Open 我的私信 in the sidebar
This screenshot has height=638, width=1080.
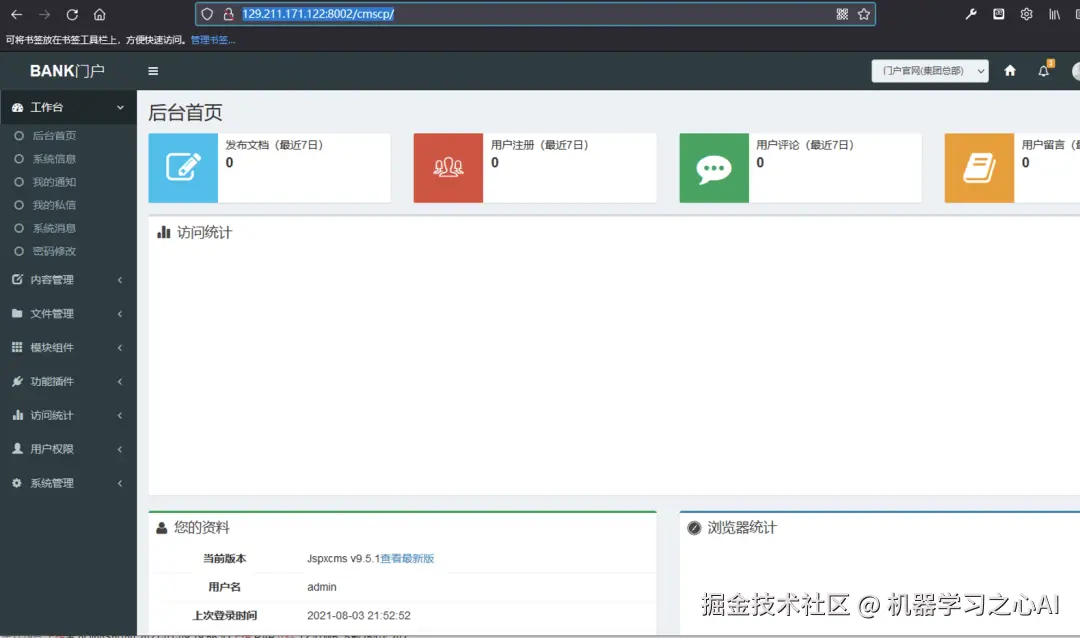54,205
